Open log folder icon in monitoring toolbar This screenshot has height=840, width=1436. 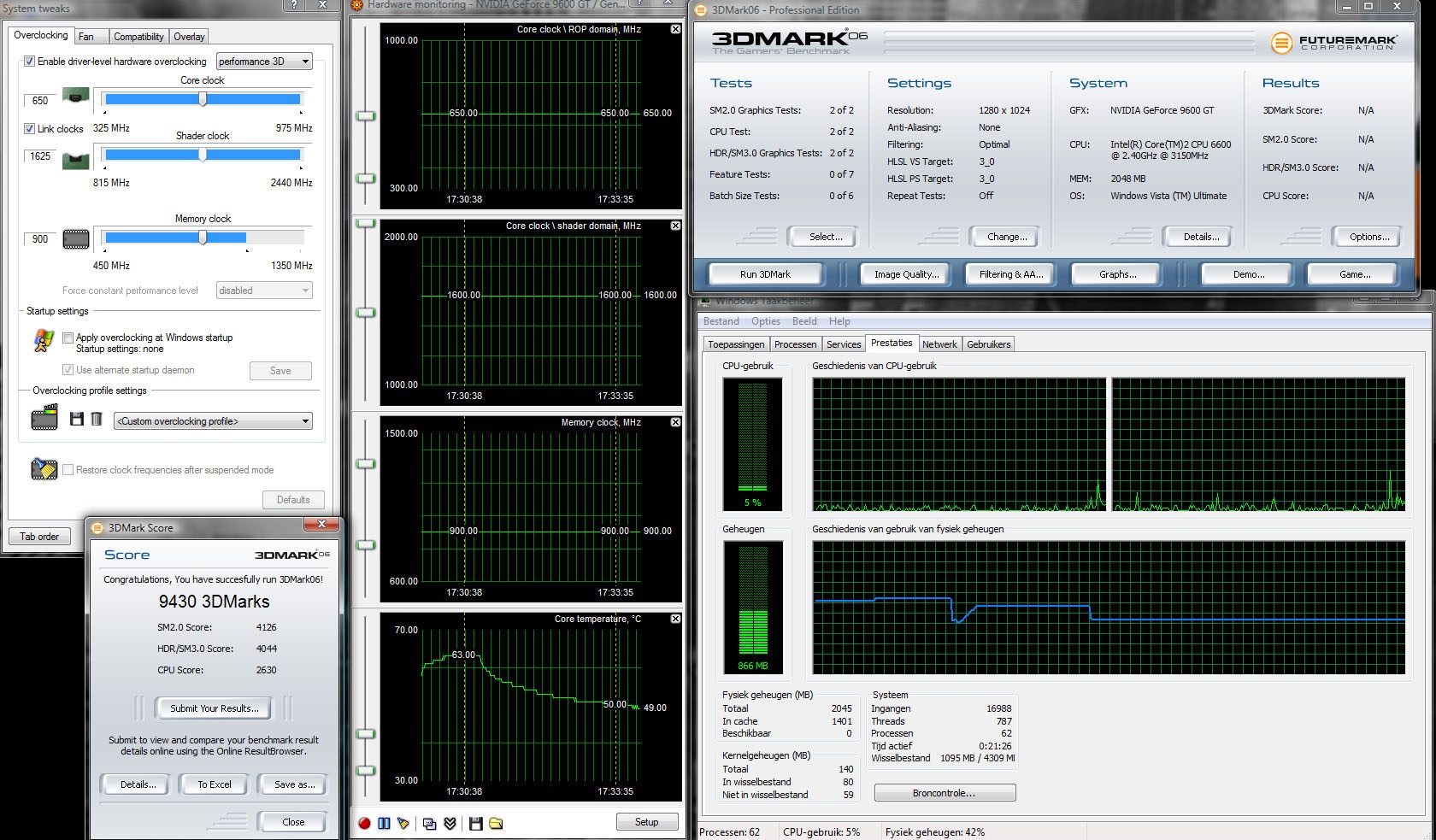[x=496, y=823]
